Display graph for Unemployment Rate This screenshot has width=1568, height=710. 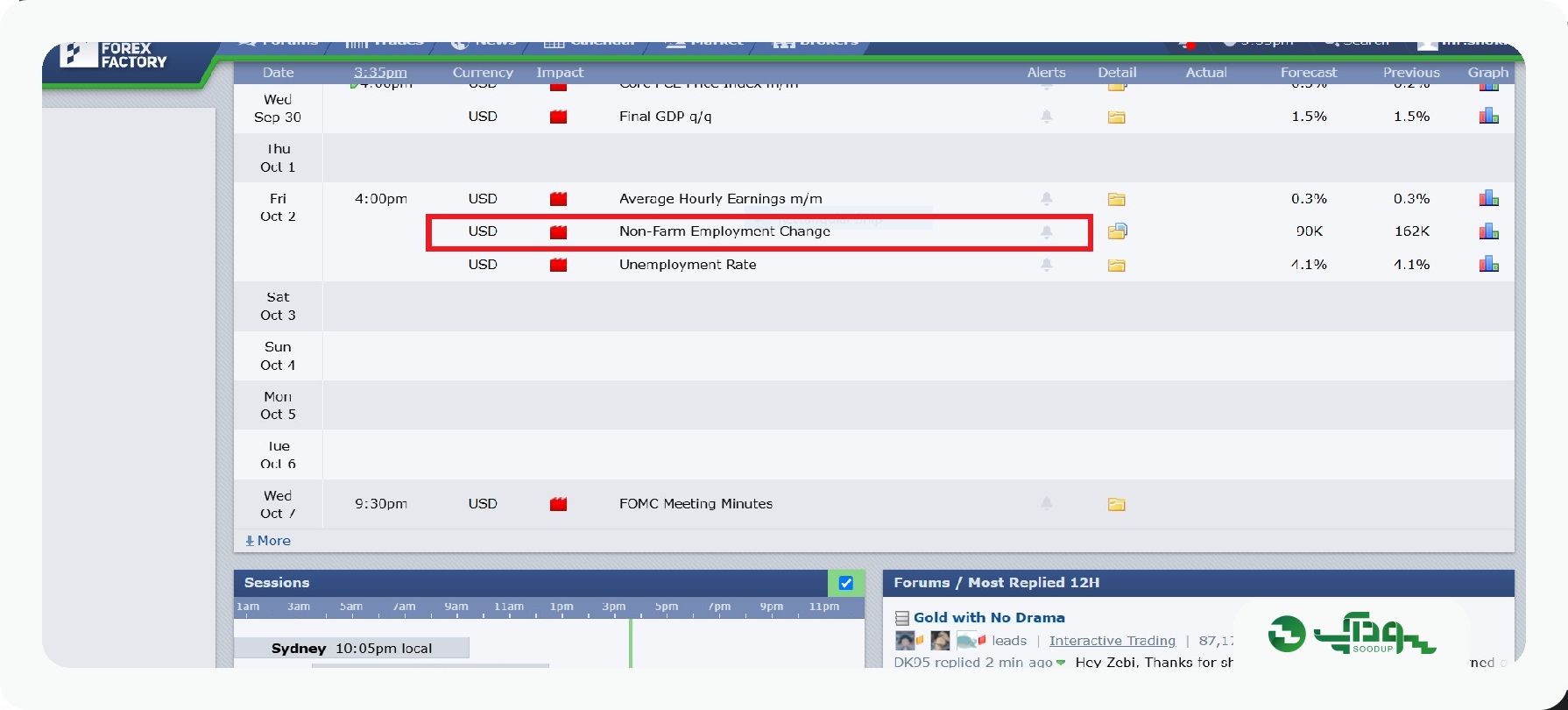[x=1488, y=264]
